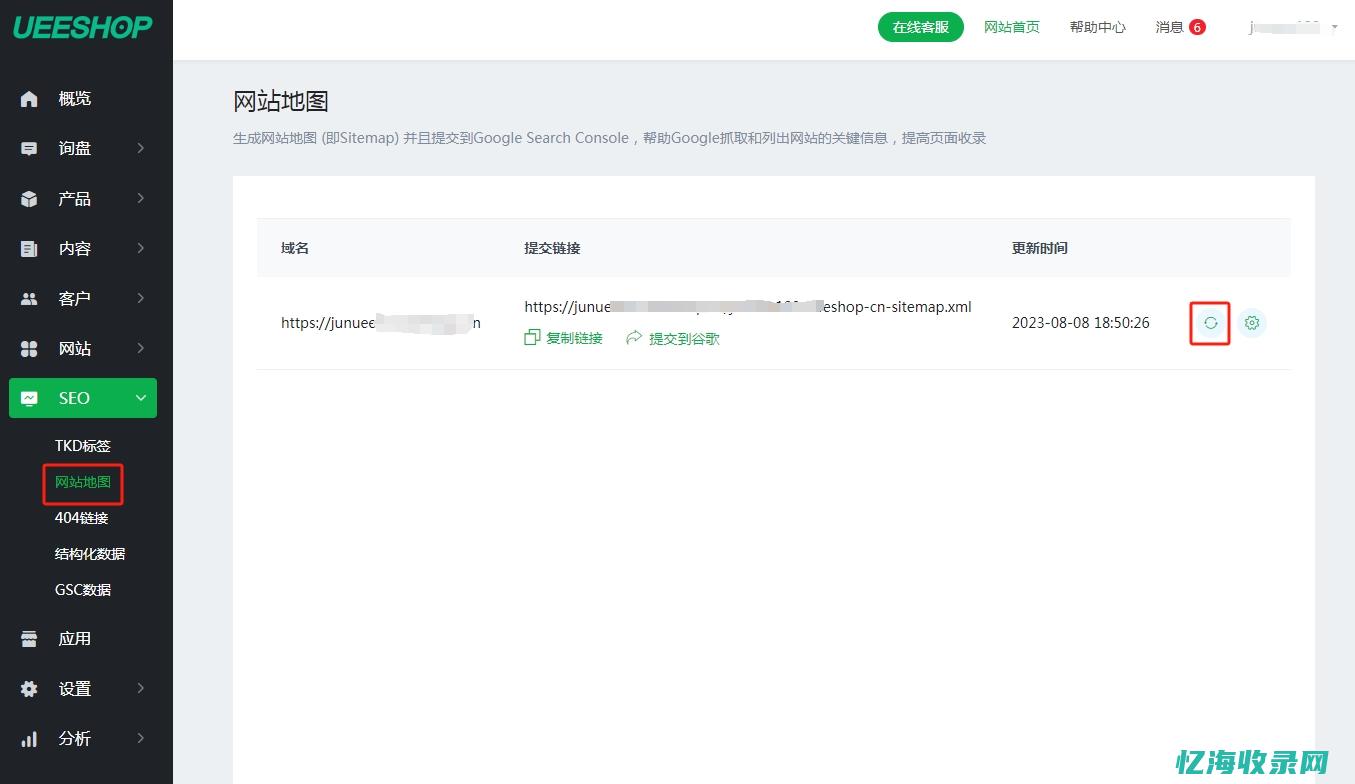Viewport: 1355px width, 784px height.
Task: Open the user account dropdown arrow
Action: coord(1334,28)
